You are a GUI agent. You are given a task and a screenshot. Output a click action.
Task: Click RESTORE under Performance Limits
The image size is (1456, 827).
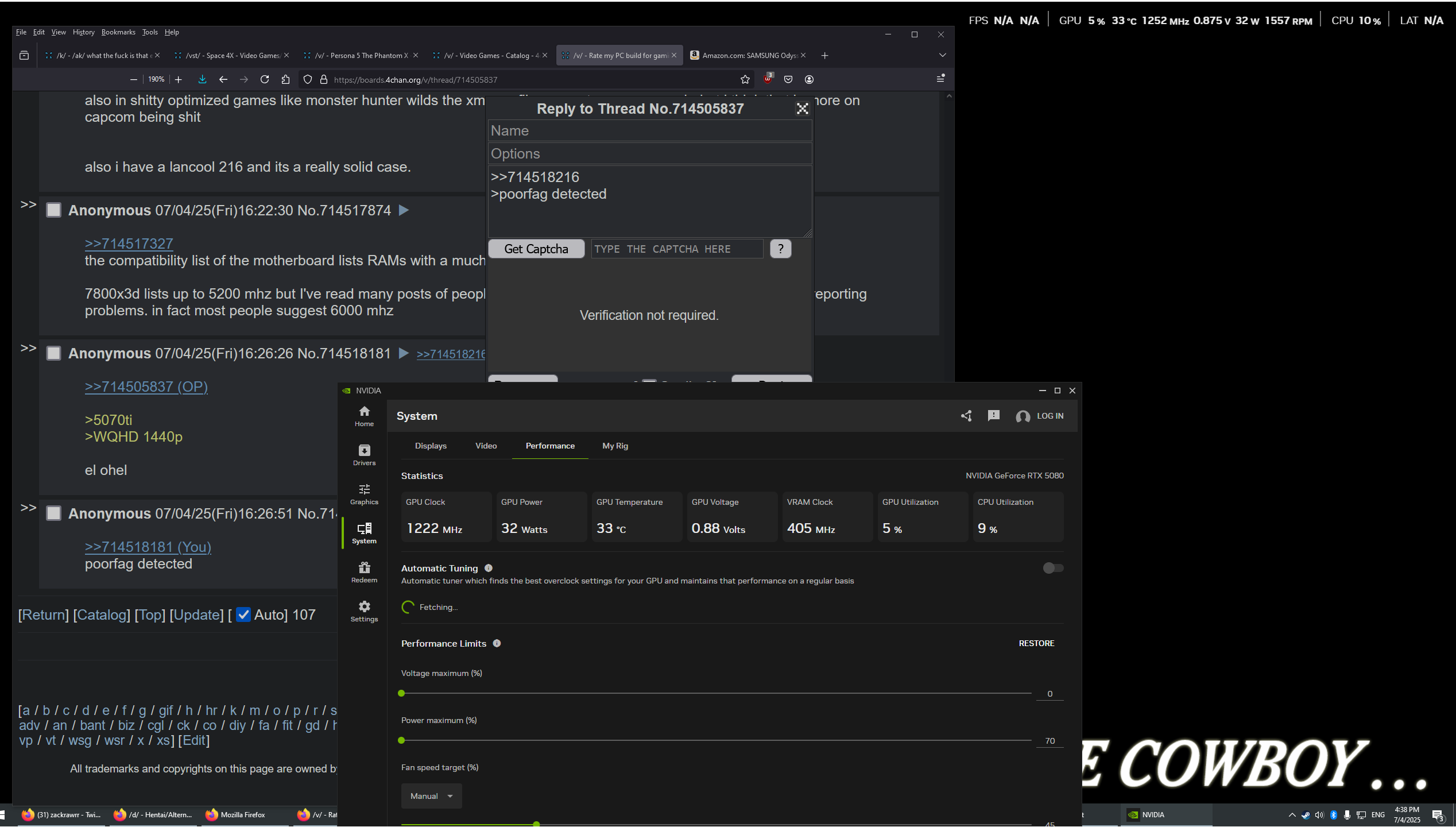point(1036,643)
